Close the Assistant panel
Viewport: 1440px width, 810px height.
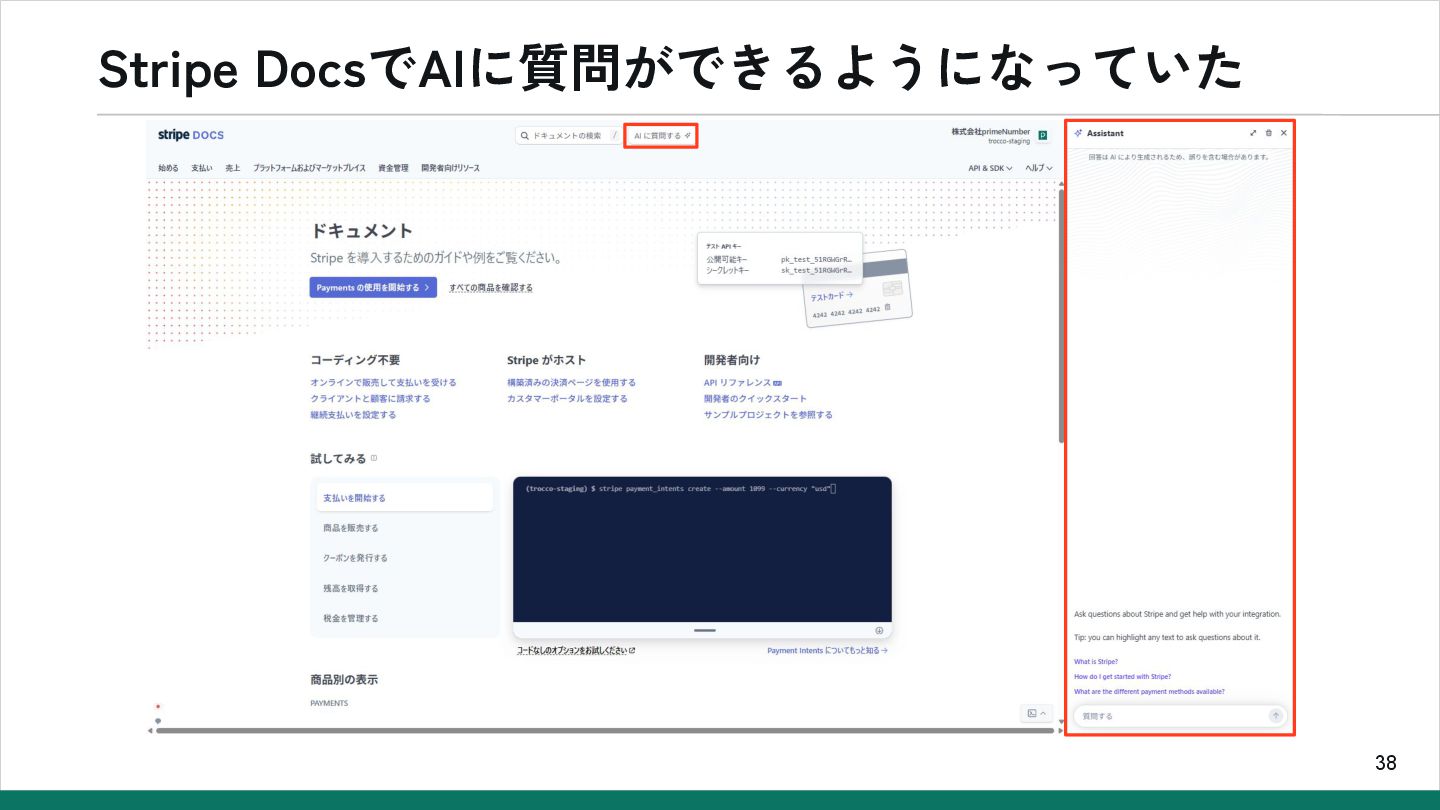click(x=1284, y=133)
